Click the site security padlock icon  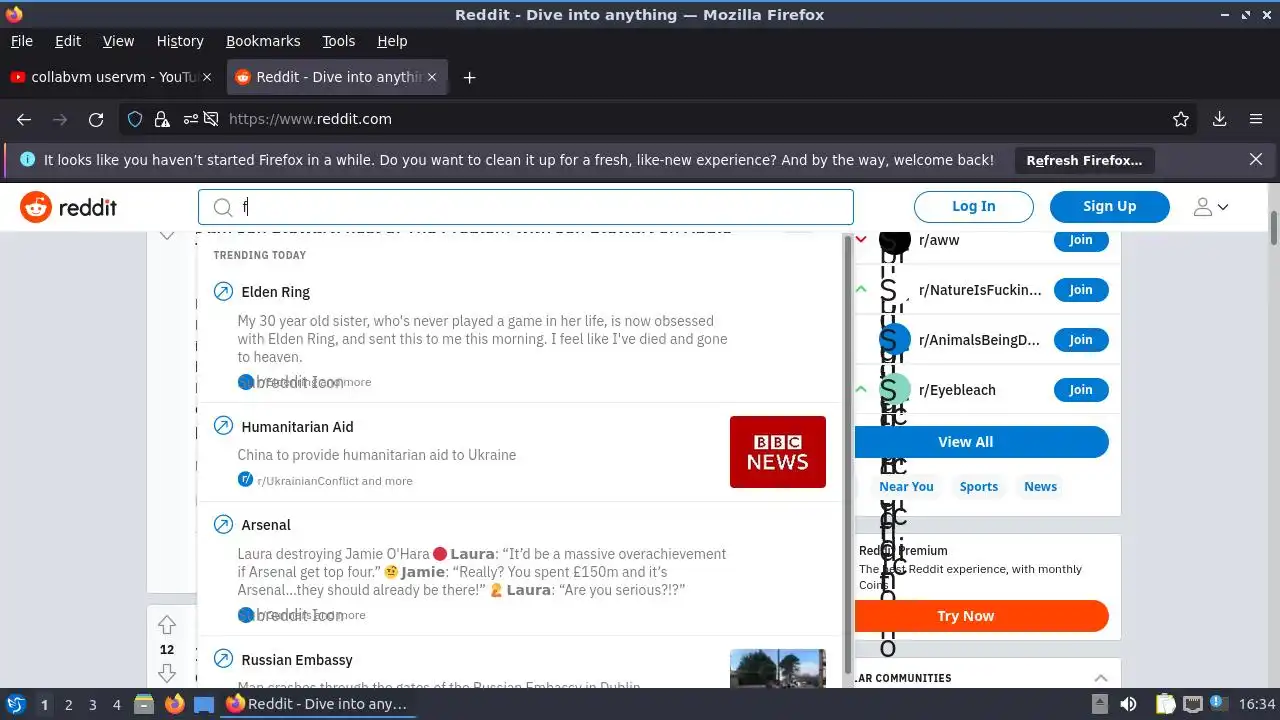(x=162, y=119)
